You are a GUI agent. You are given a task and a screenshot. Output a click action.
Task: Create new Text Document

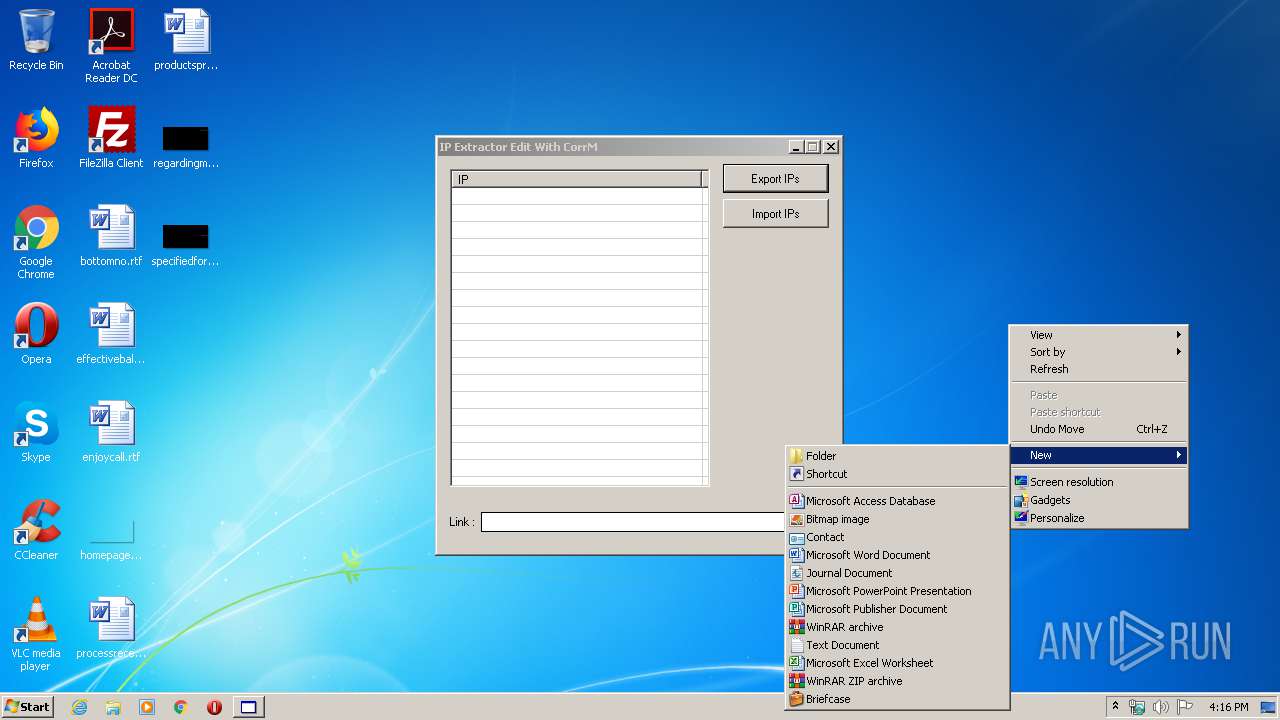[x=897, y=645]
